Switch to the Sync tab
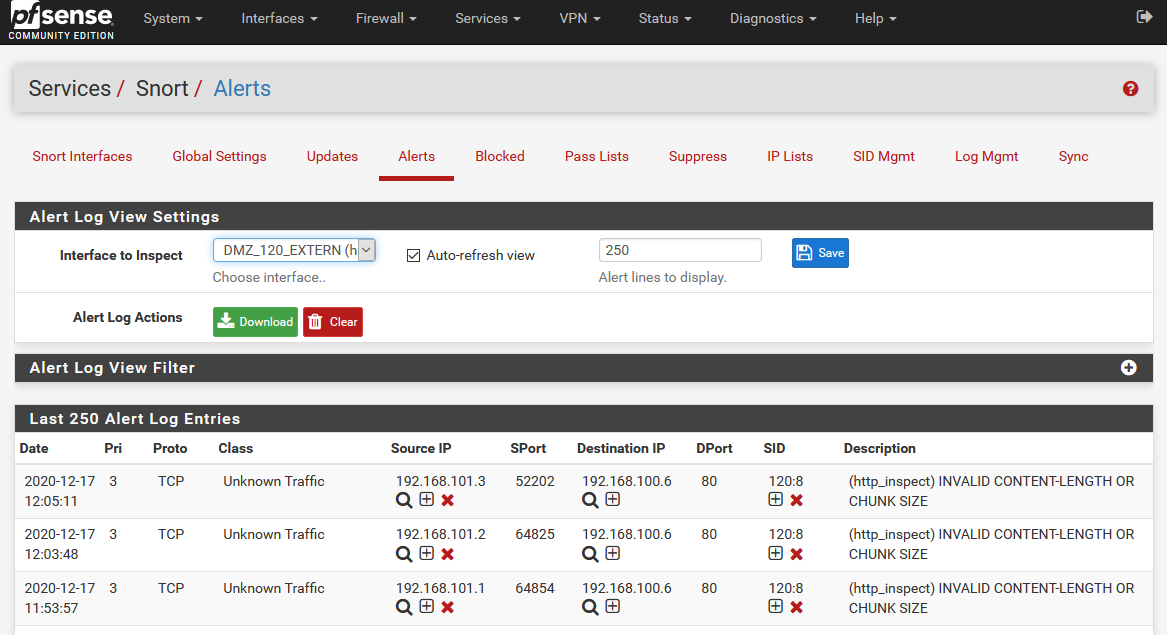Image resolution: width=1167 pixels, height=635 pixels. 1073,156
